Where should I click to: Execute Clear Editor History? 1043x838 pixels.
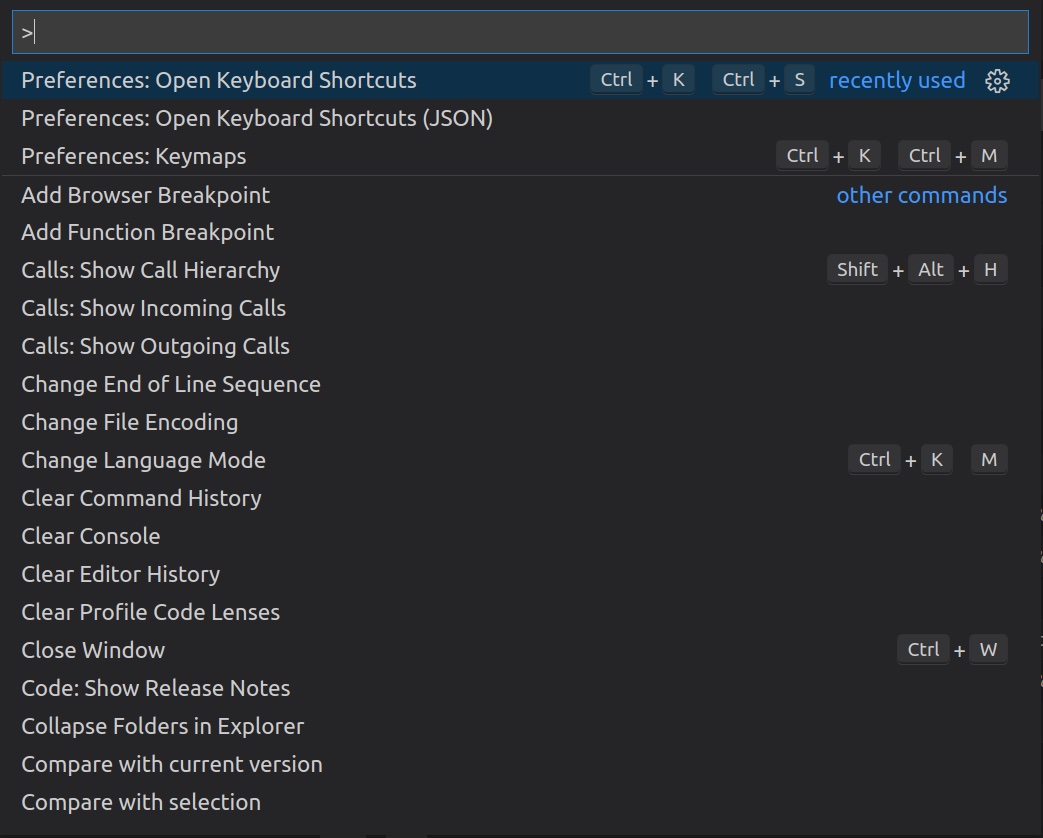click(121, 575)
